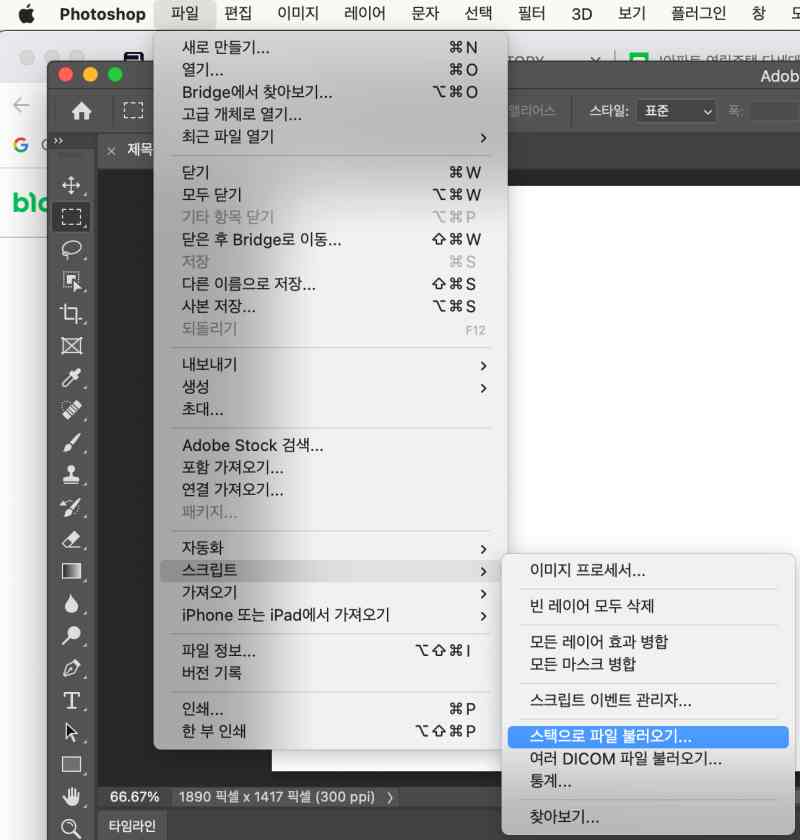Switch to the 타임라인 panel tab

tap(132, 826)
